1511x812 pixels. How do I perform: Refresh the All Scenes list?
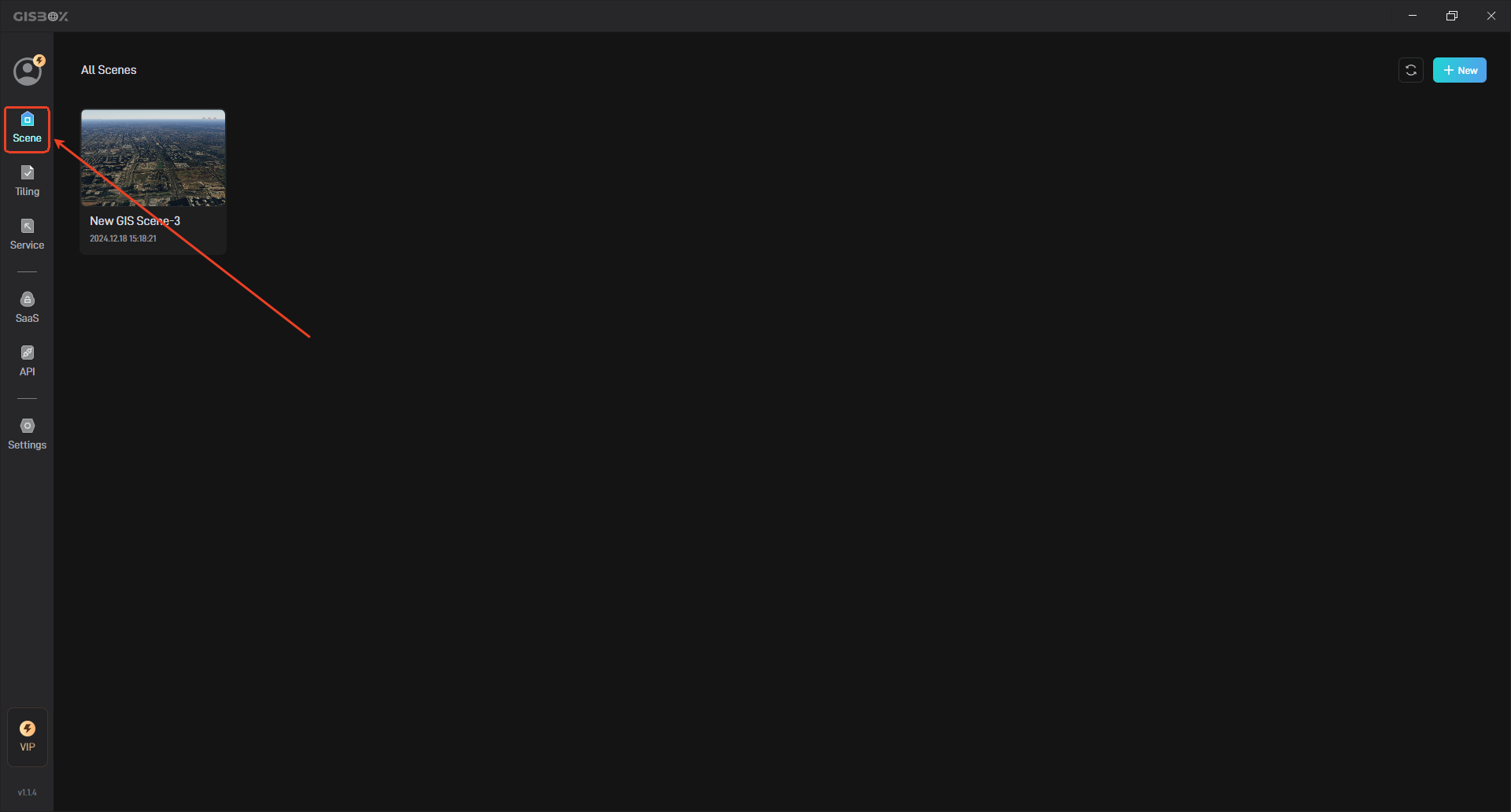click(1411, 70)
